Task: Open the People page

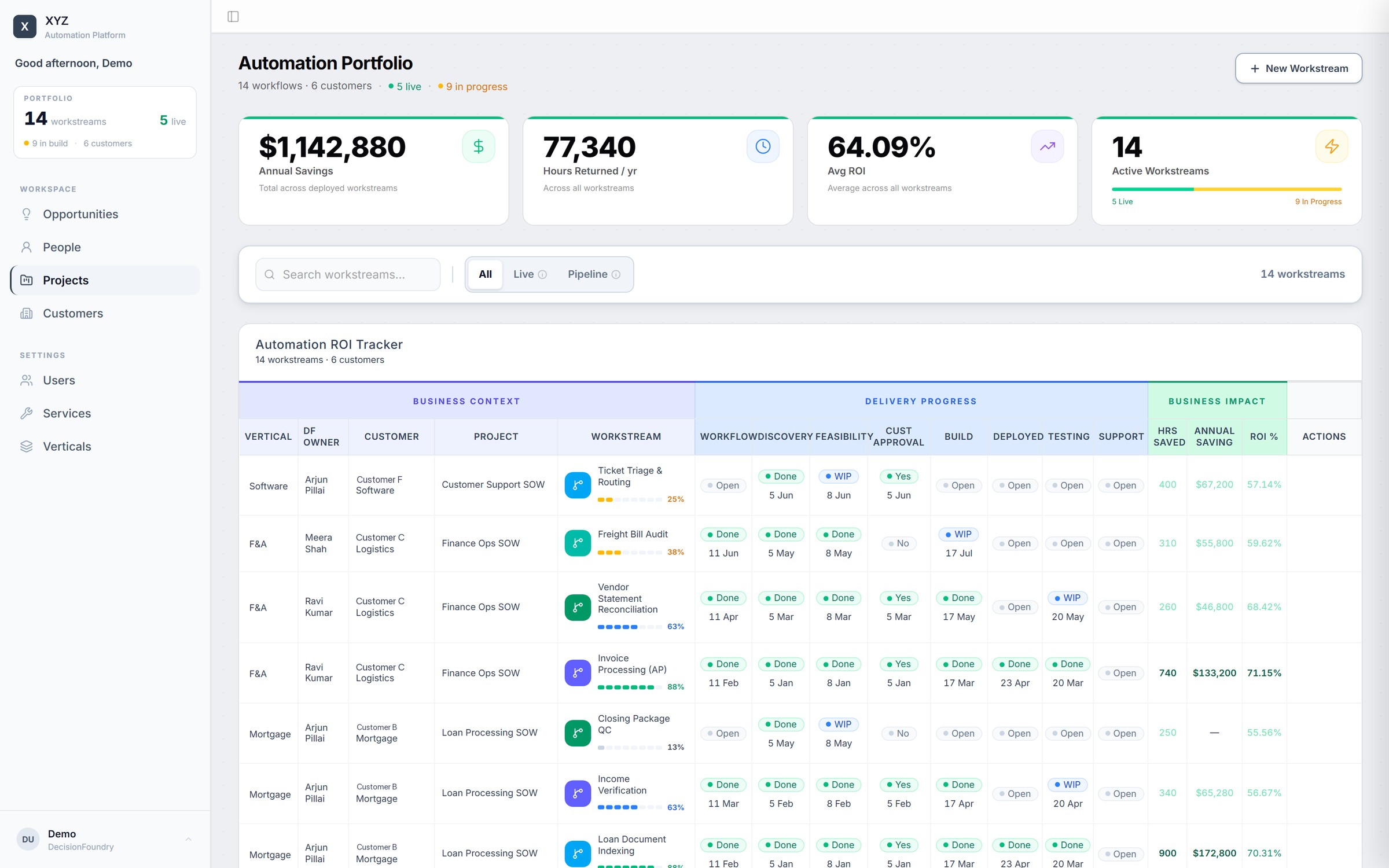Action: [x=105, y=247]
